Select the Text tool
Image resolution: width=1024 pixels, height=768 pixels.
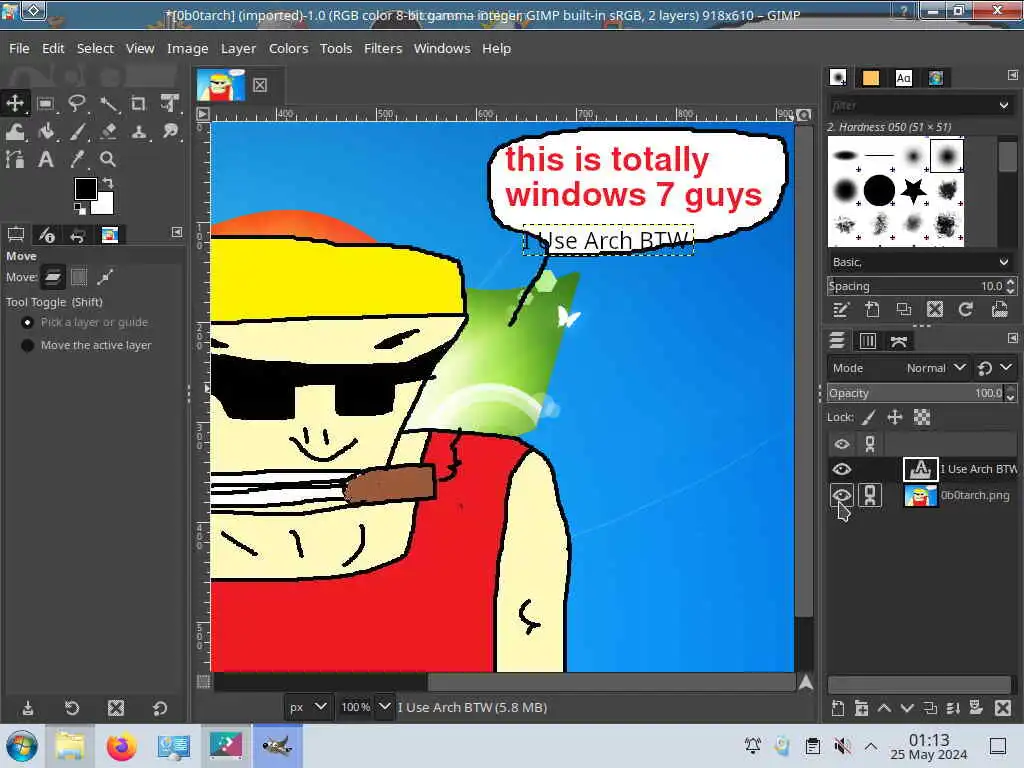click(46, 159)
